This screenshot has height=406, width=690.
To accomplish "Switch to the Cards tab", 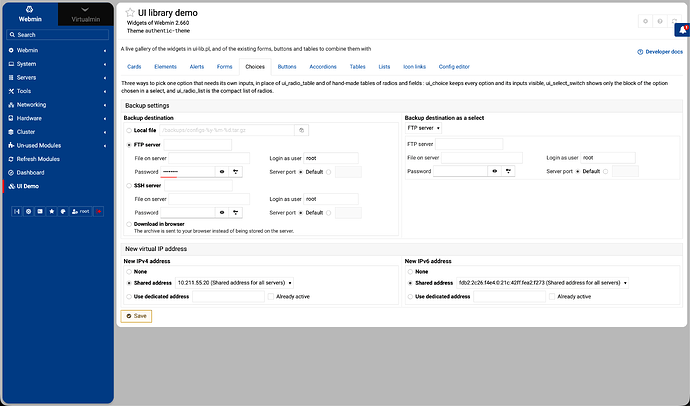I will point(134,67).
